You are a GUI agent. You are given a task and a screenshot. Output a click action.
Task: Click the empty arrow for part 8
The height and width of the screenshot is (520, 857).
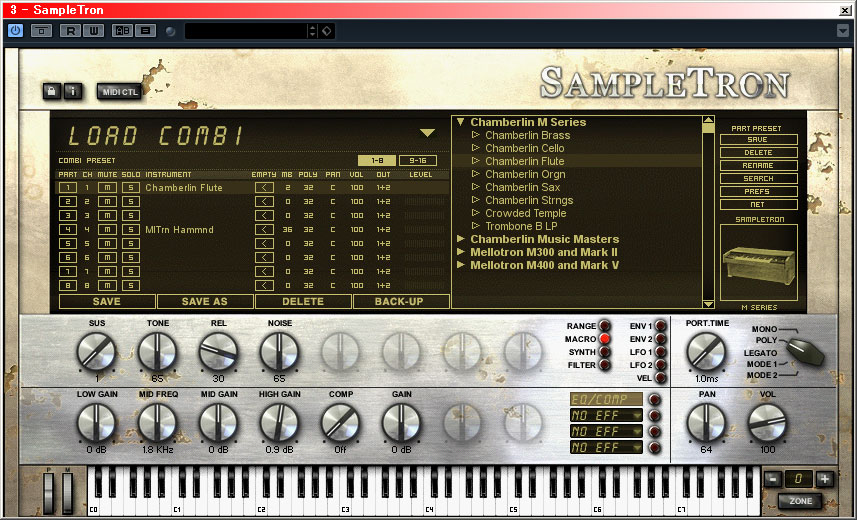click(264, 285)
